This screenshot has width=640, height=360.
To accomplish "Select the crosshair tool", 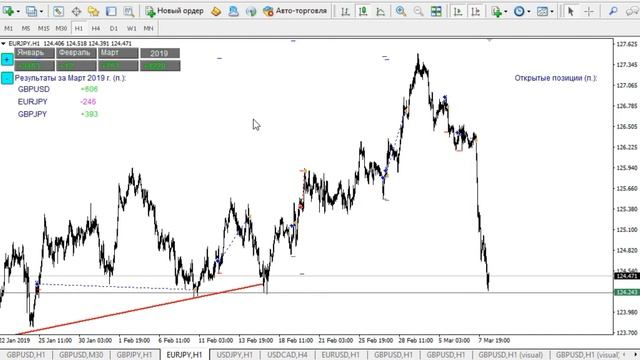I will (589, 11).
